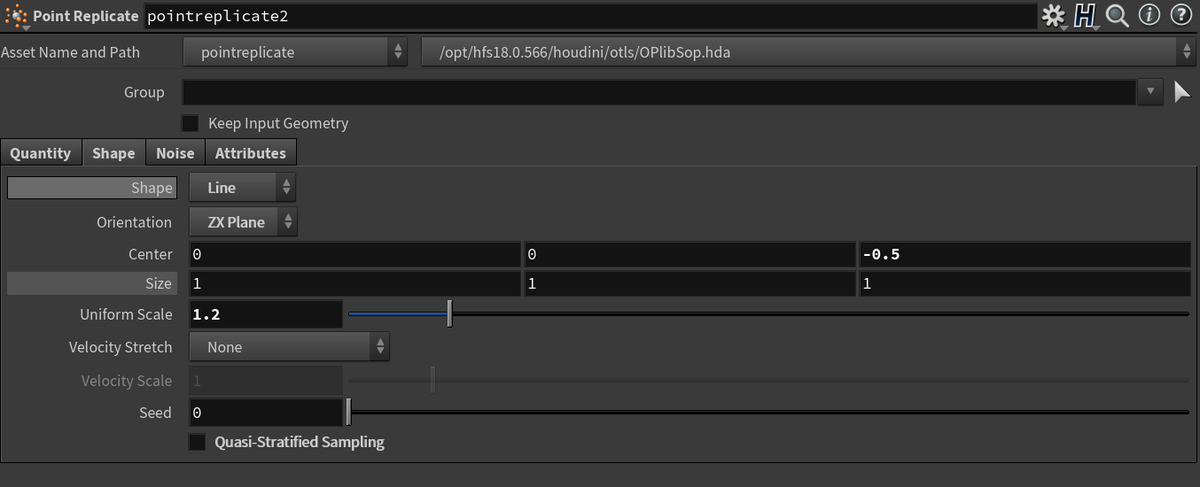Viewport: 1200px width, 487px height.
Task: Click the Size Y field
Action: [689, 284]
